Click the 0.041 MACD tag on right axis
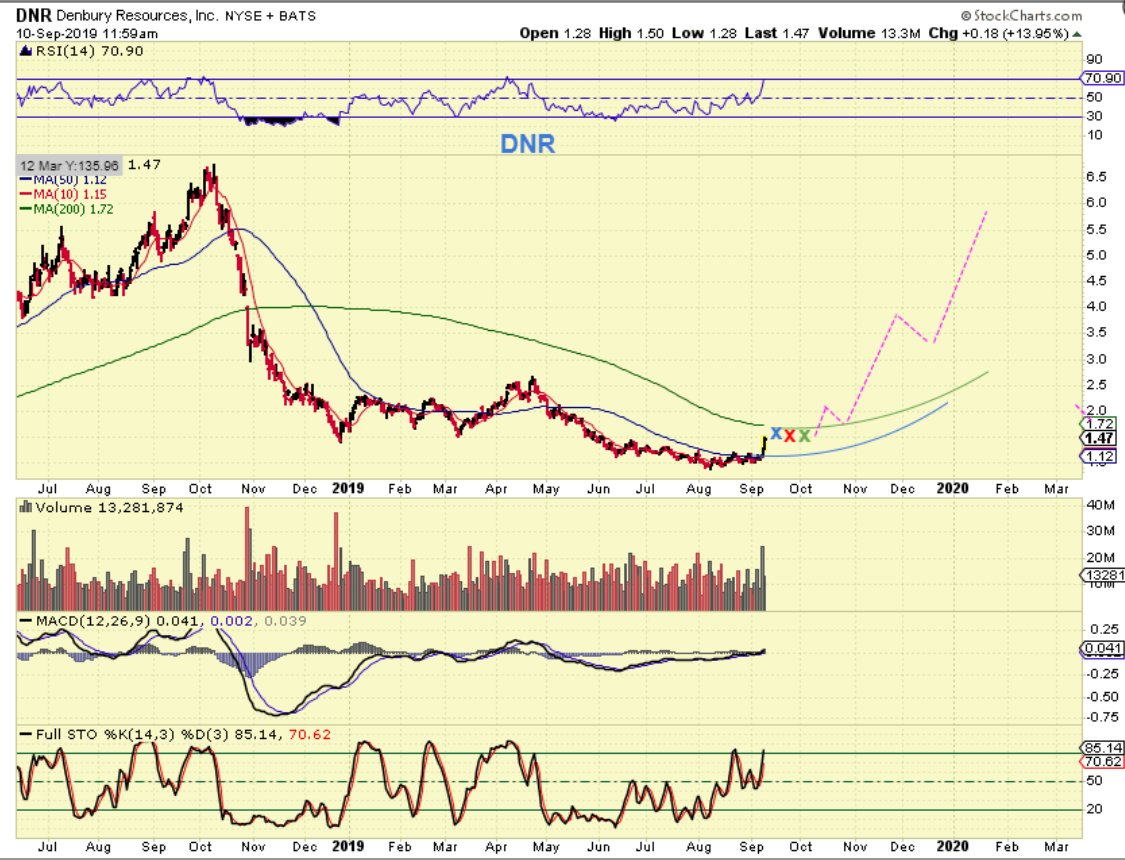 1102,648
